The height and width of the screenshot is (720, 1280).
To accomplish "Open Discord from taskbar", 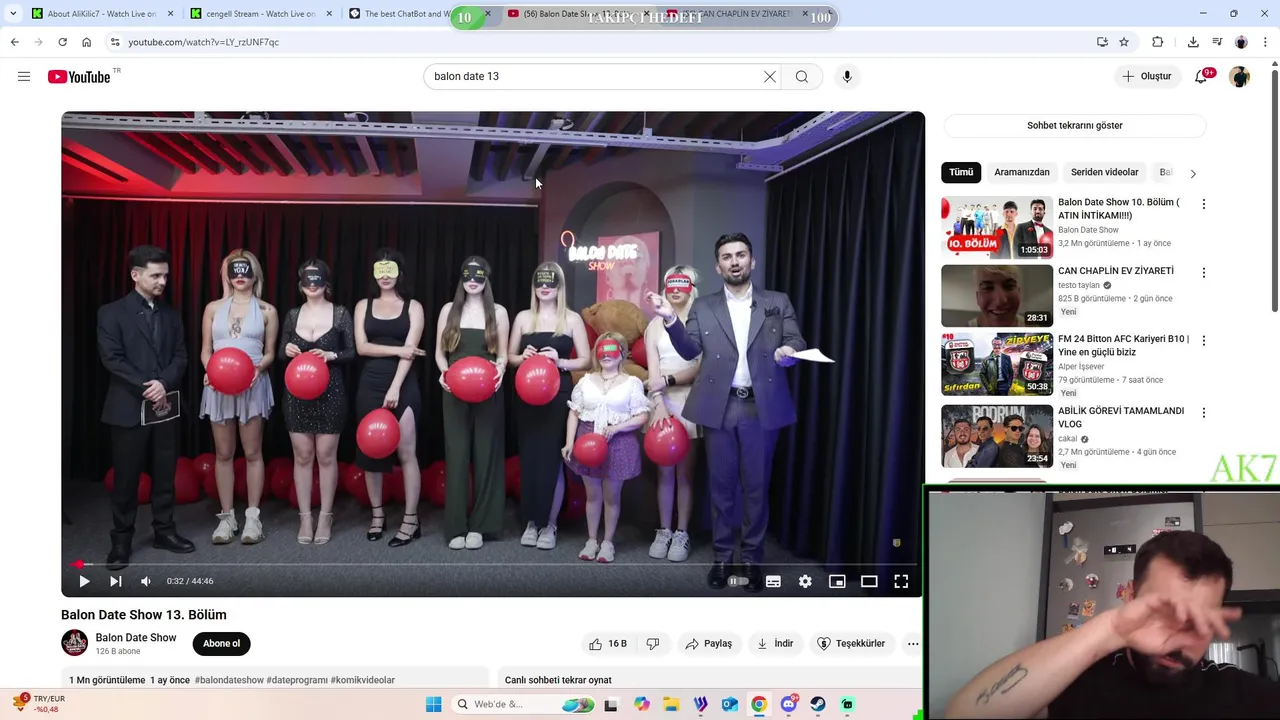I will [788, 704].
